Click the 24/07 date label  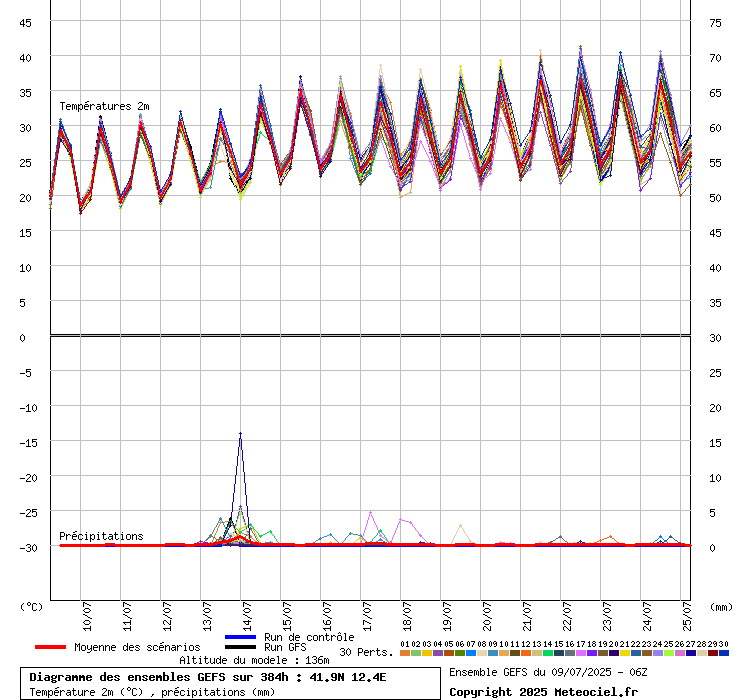point(647,616)
